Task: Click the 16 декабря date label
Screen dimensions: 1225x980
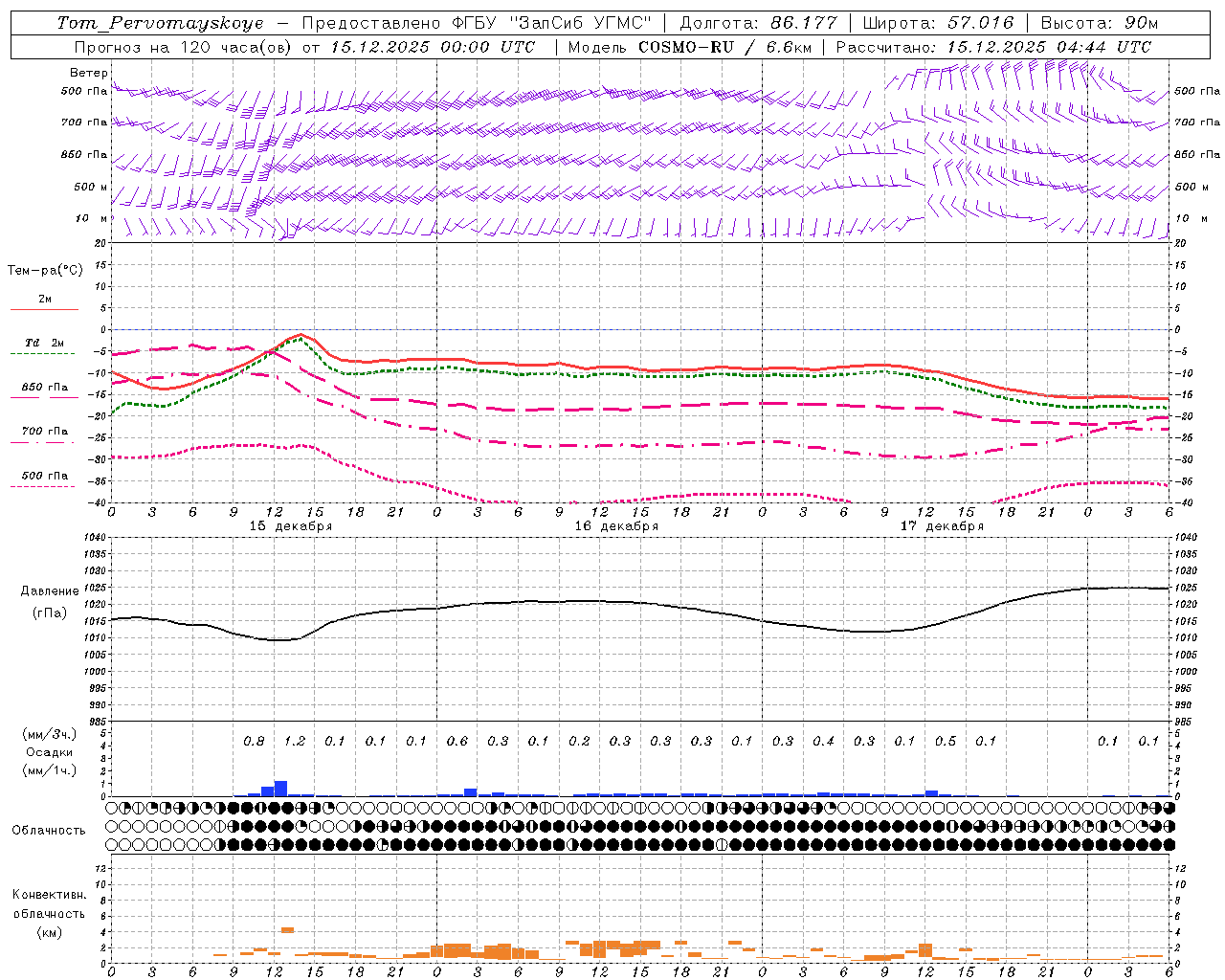Action: coord(616,526)
